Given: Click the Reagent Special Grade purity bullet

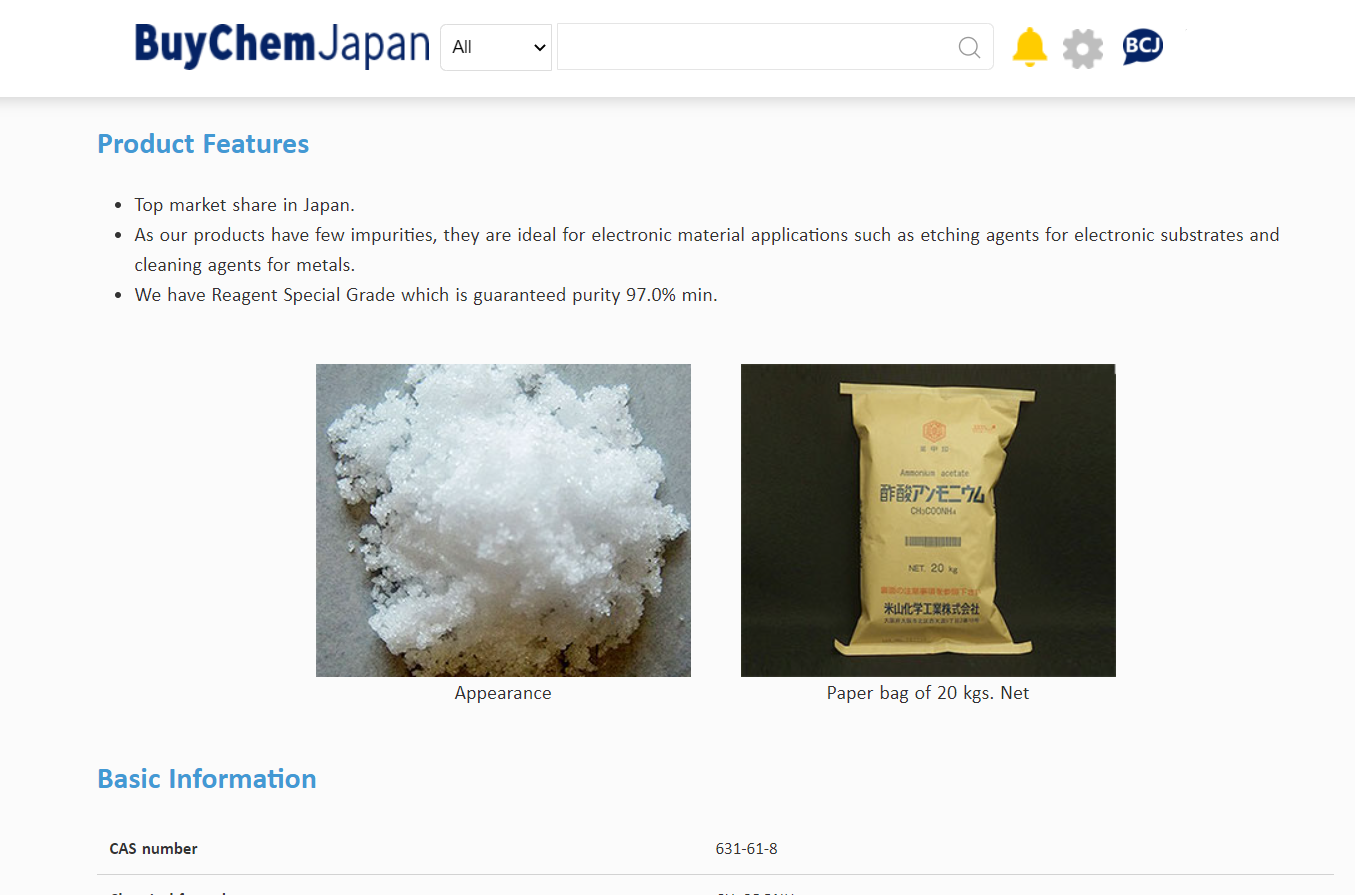Looking at the screenshot, I should coord(426,295).
